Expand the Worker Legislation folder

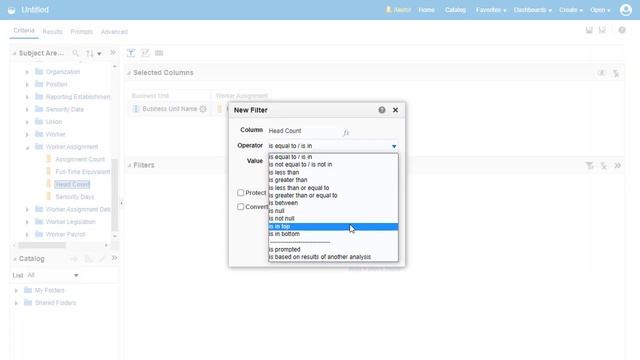27,222
